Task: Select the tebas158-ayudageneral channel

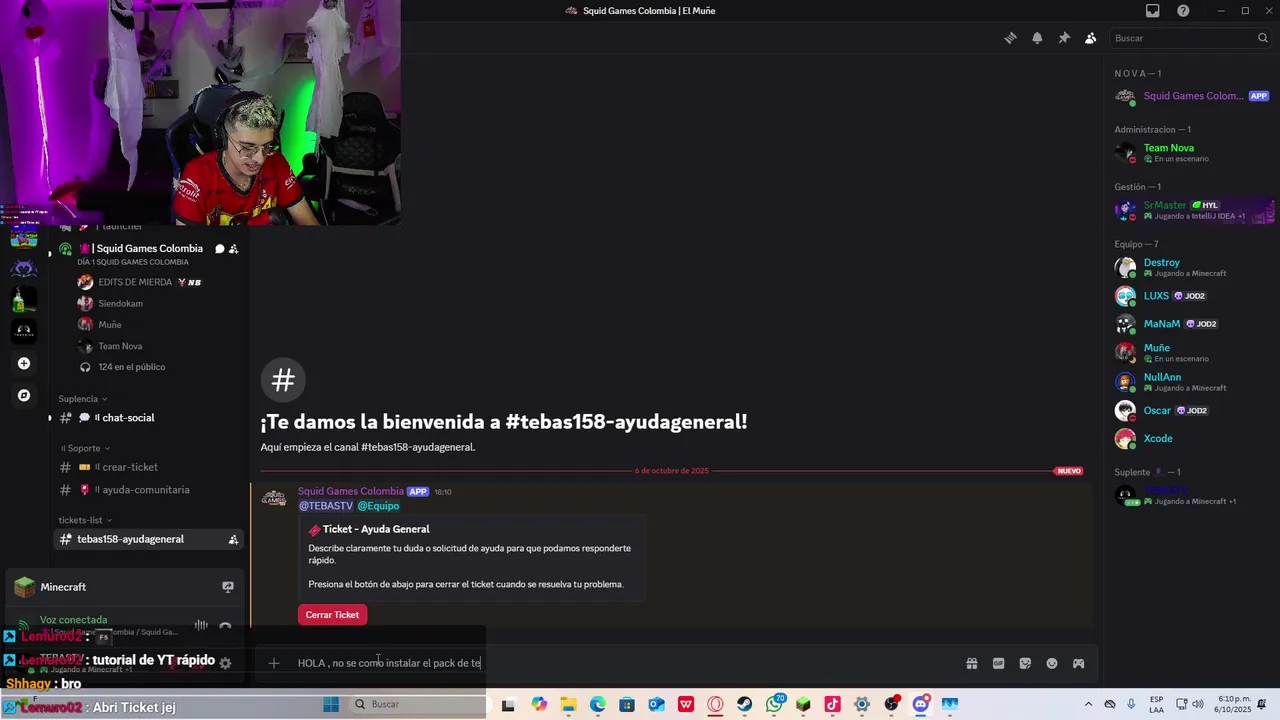Action: point(147,539)
